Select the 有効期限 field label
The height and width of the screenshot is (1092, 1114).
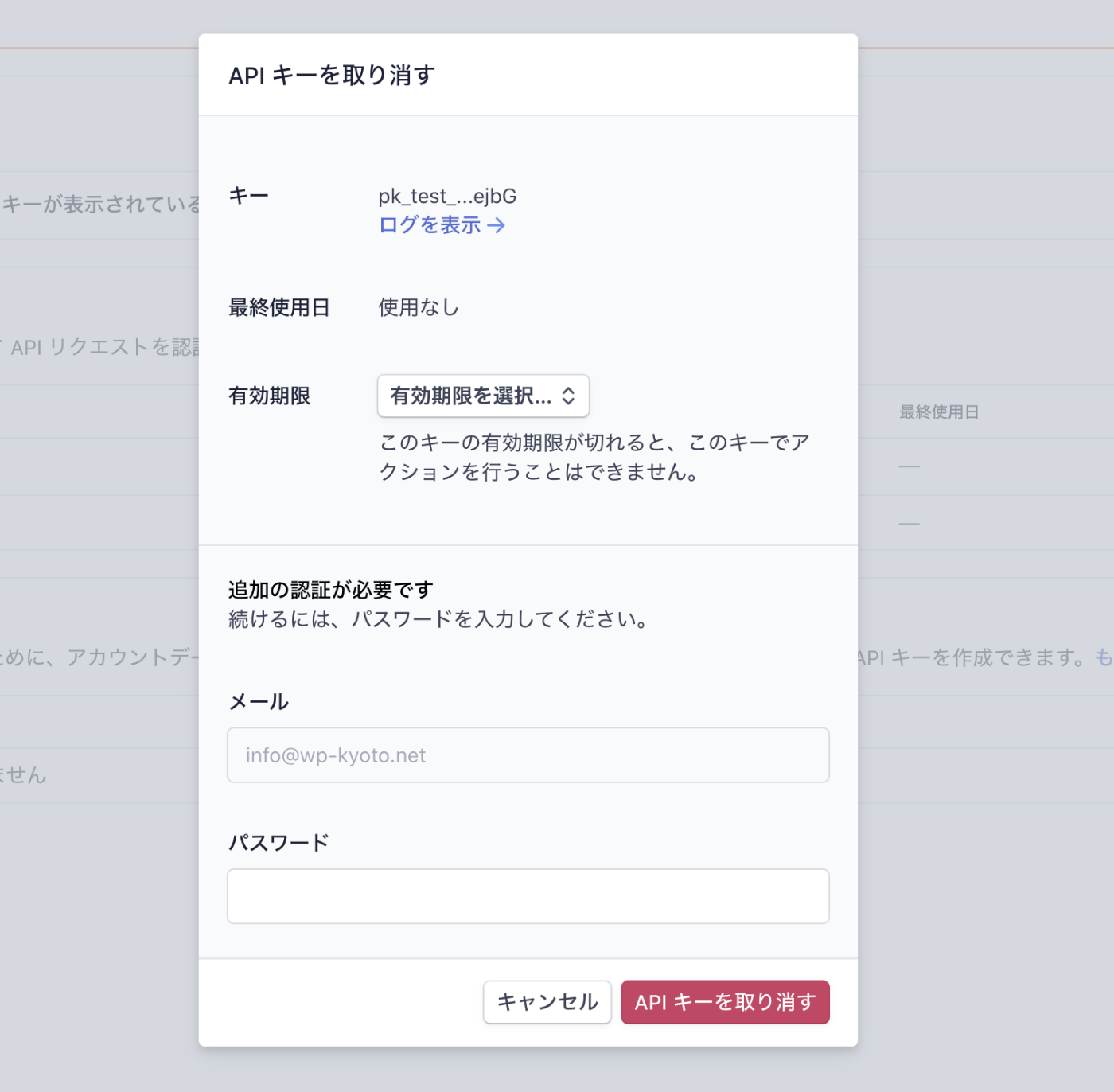[x=269, y=396]
